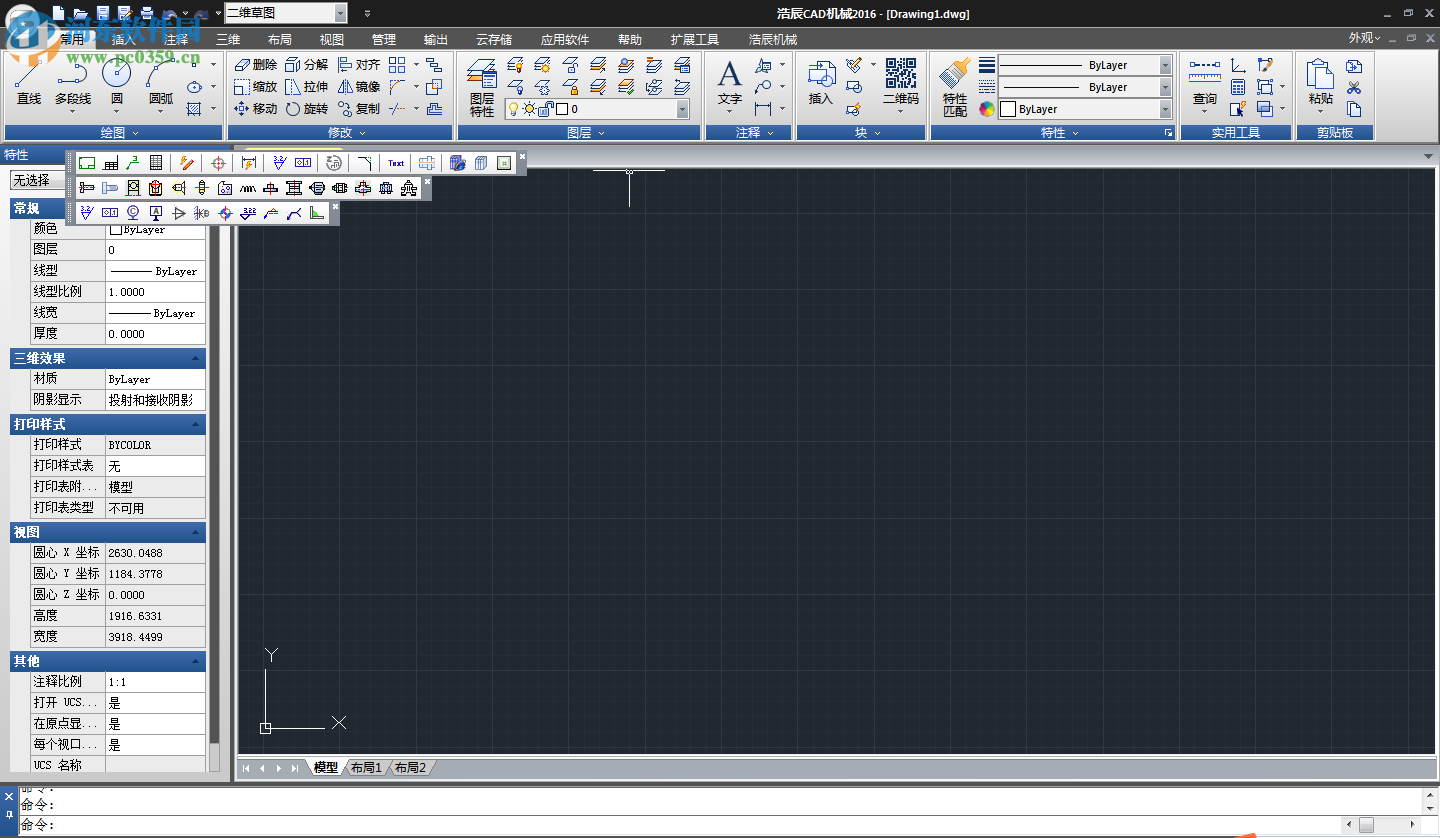Open the 二维草图 workspace dropdown
The image size is (1440, 838).
point(341,13)
